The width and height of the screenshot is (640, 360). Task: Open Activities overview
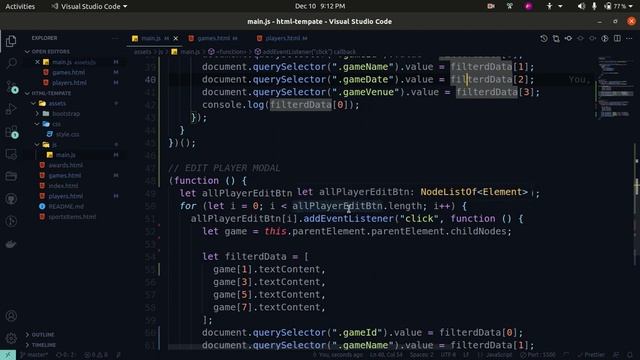coord(20,6)
